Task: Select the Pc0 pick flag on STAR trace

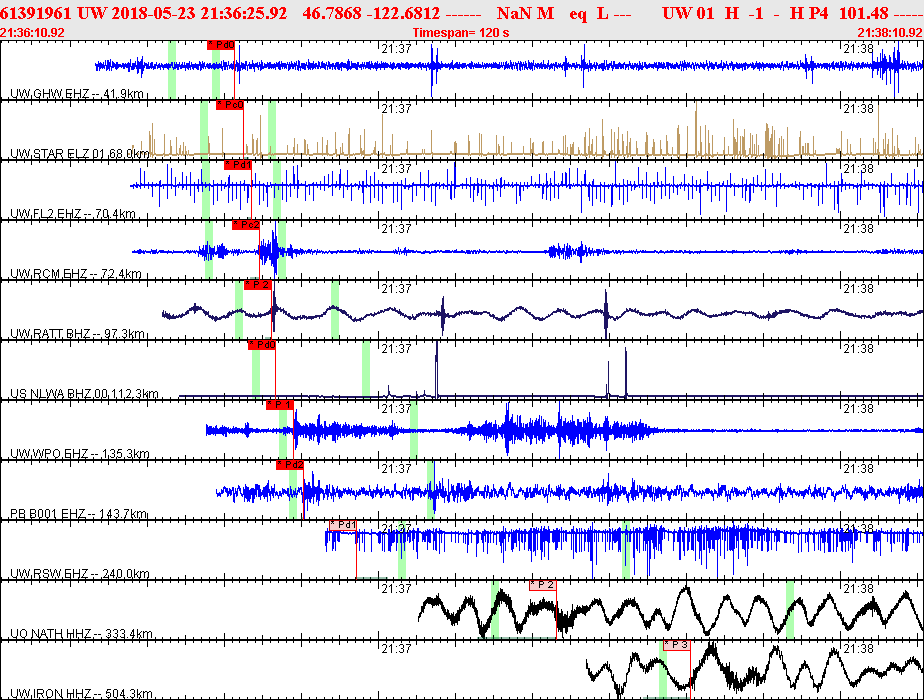Action: pyautogui.click(x=230, y=105)
